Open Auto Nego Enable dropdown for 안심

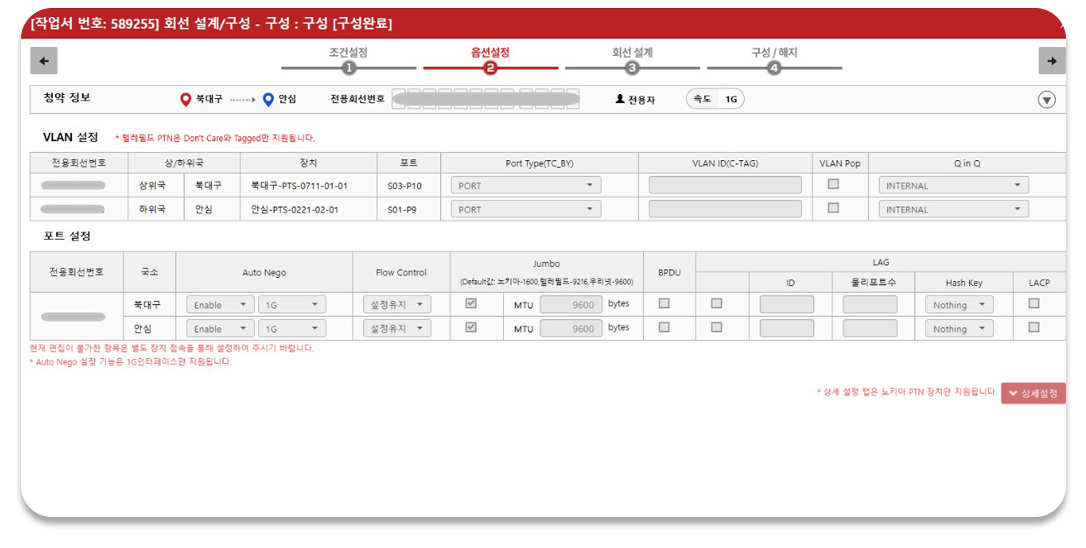pyautogui.click(x=220, y=328)
